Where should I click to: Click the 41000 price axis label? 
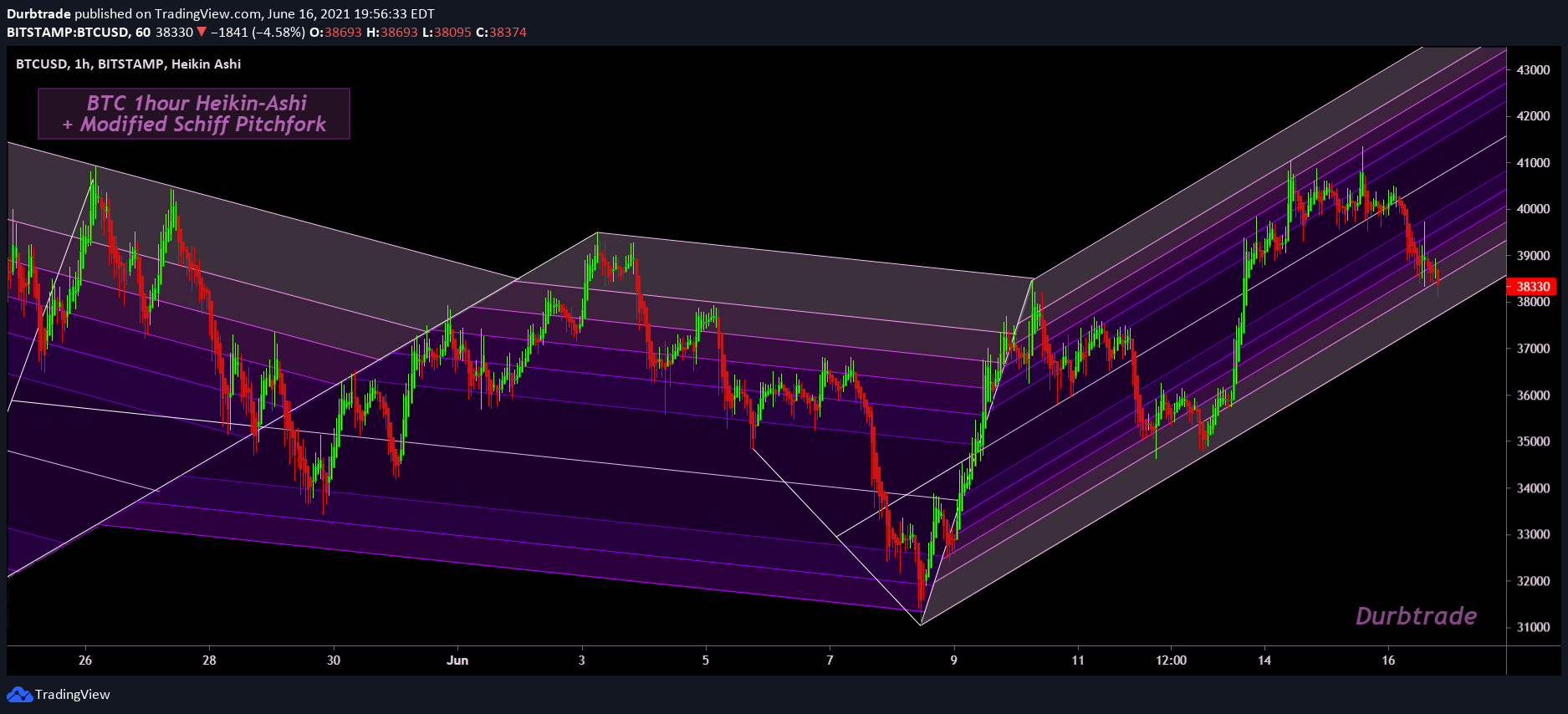pyautogui.click(x=1534, y=163)
